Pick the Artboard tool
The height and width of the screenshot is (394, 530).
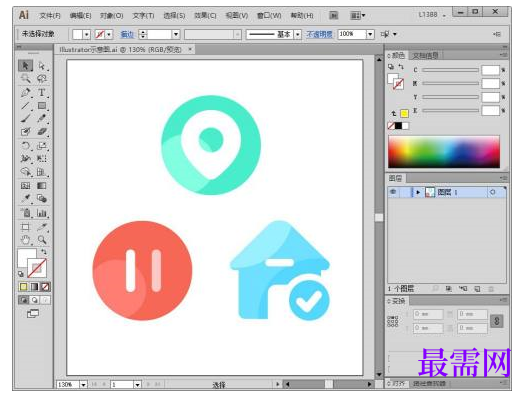tap(25, 227)
